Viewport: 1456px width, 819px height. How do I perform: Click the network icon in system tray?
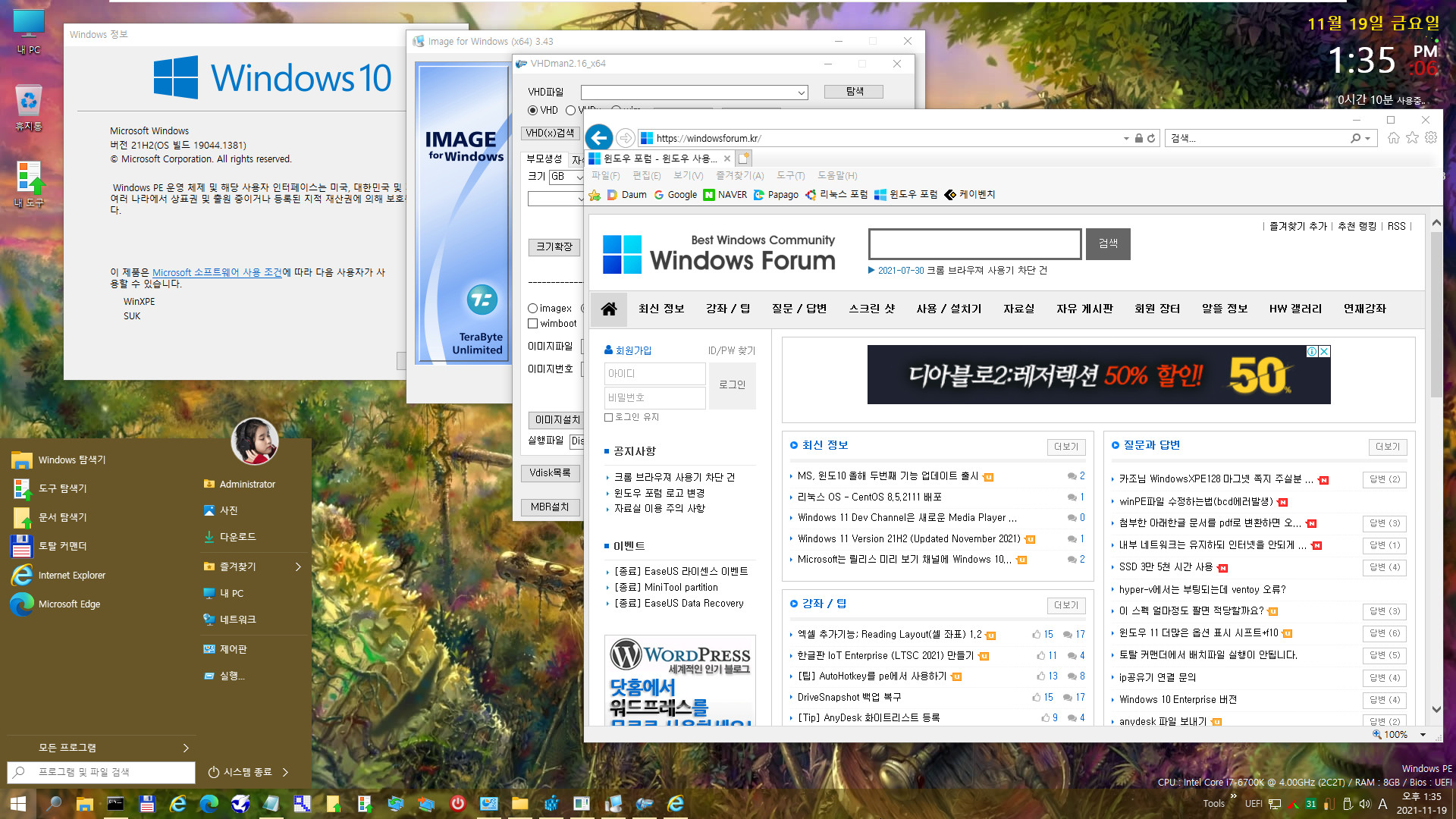coord(1275,804)
